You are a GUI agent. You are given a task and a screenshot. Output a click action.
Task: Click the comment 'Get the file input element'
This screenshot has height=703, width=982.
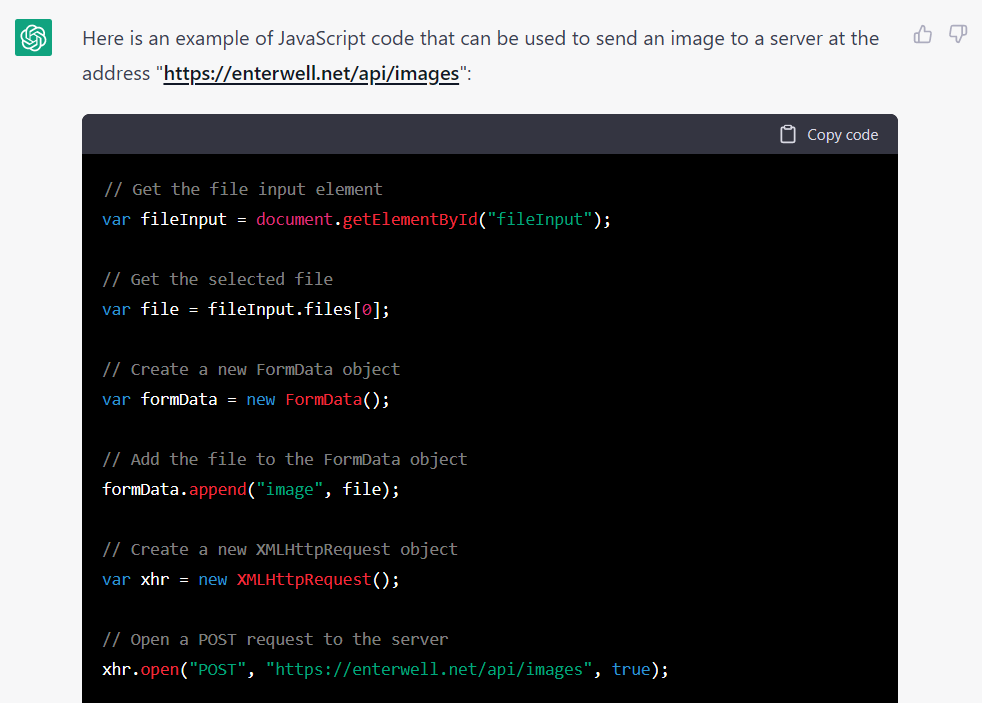click(256, 189)
